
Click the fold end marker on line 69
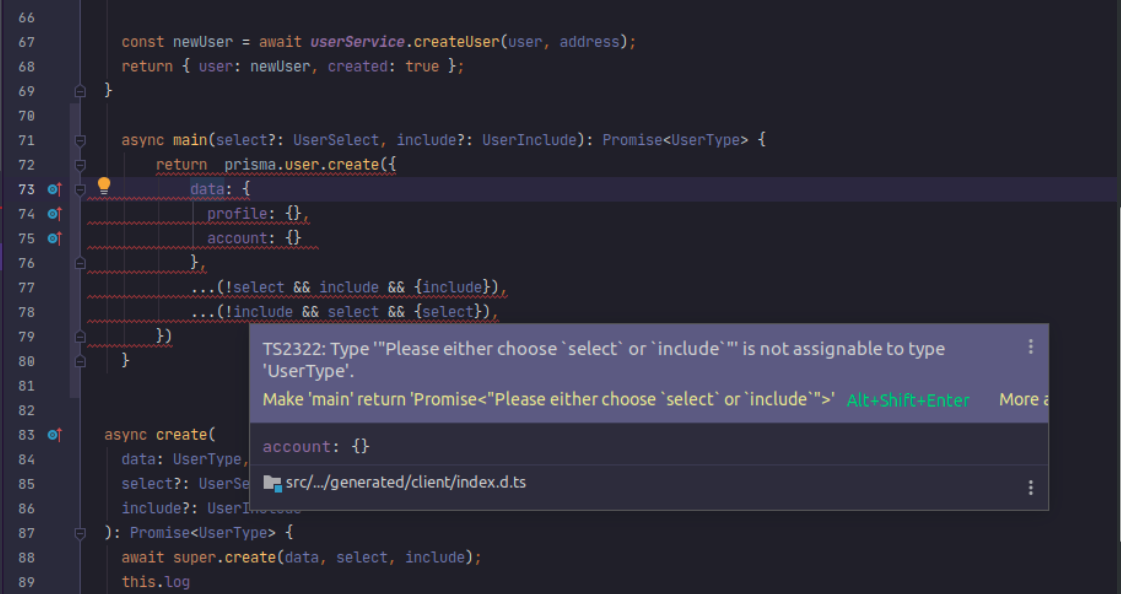(80, 91)
